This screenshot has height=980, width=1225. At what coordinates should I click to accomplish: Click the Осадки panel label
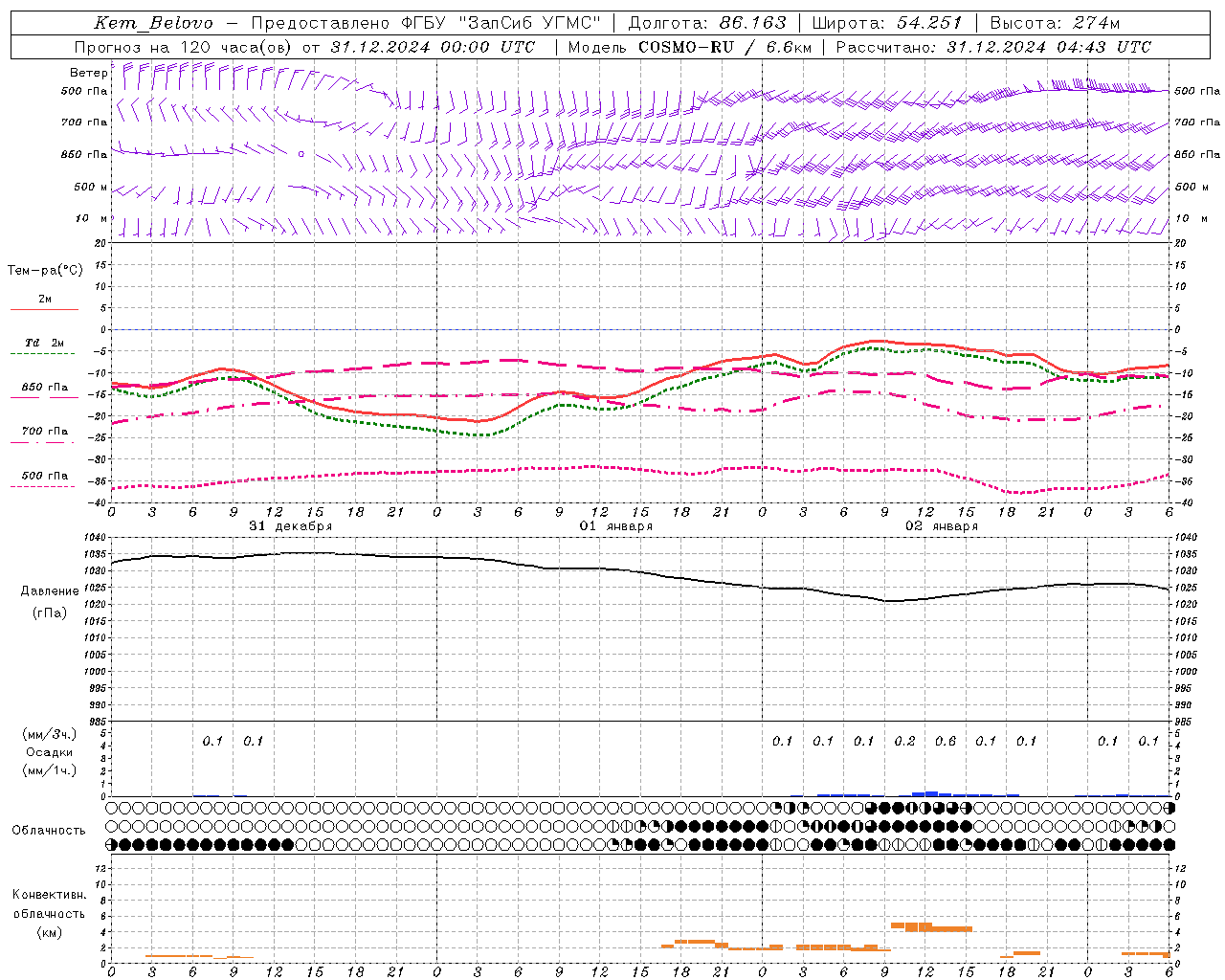(x=50, y=752)
